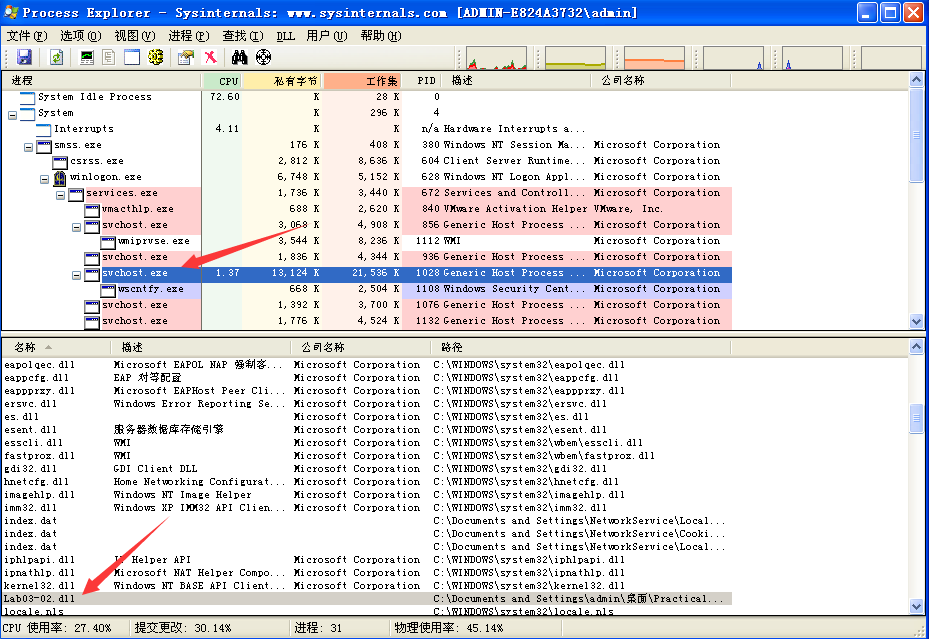The image size is (929, 639).
Task: Click the Save toolbar icon
Action: 24,57
